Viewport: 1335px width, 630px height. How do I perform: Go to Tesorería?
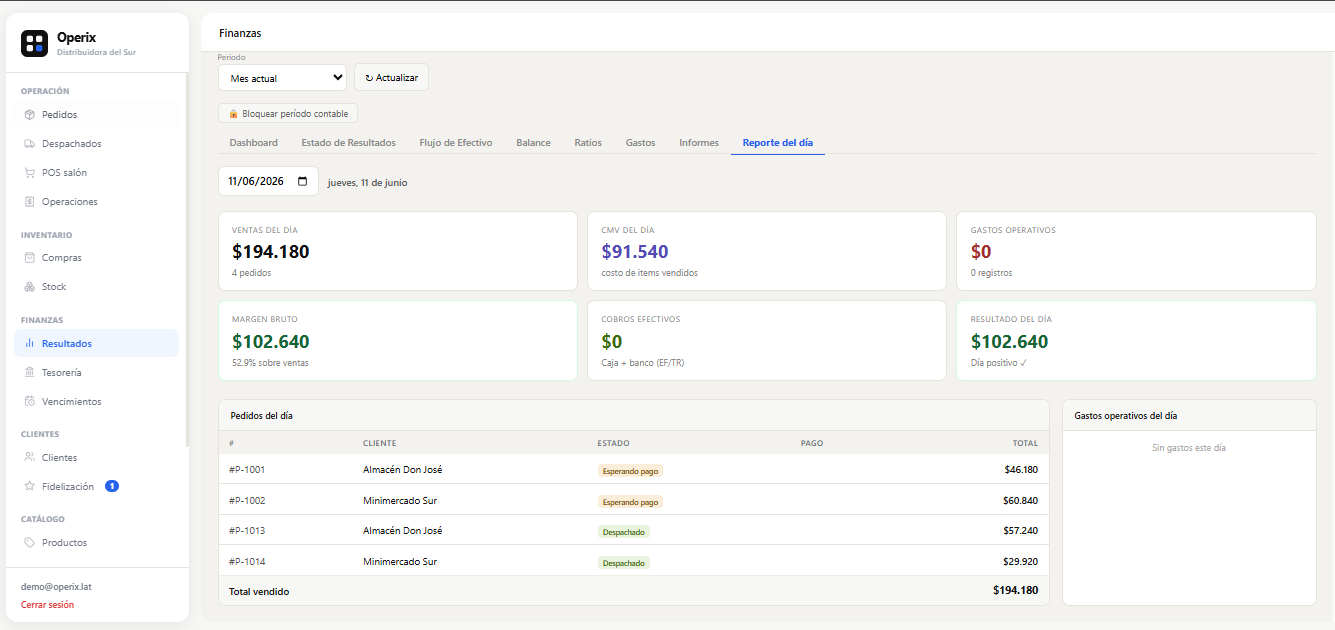(97, 373)
